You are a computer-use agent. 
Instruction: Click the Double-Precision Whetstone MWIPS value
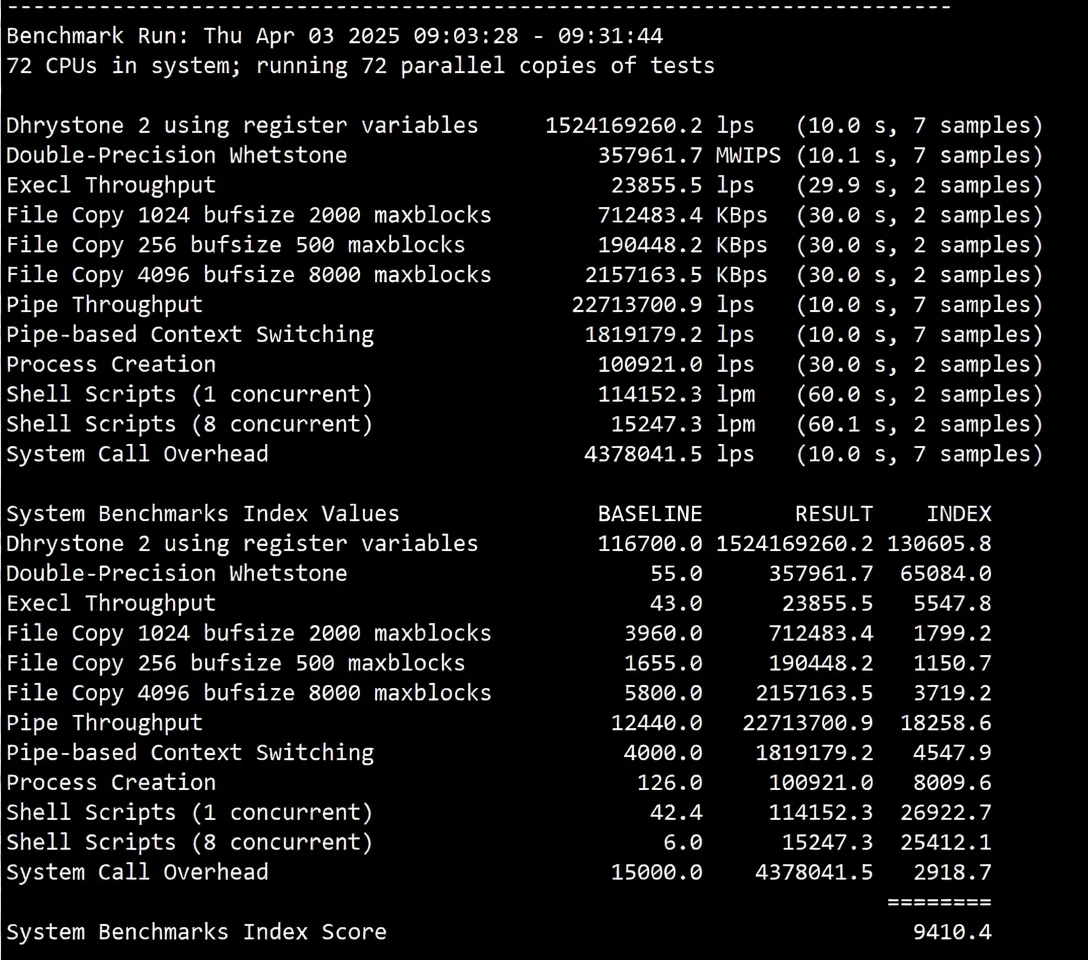(664, 155)
